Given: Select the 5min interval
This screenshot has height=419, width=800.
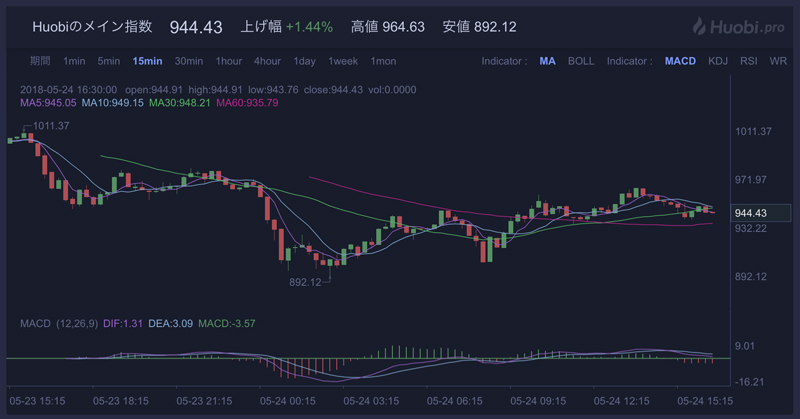Looking at the screenshot, I should (109, 61).
